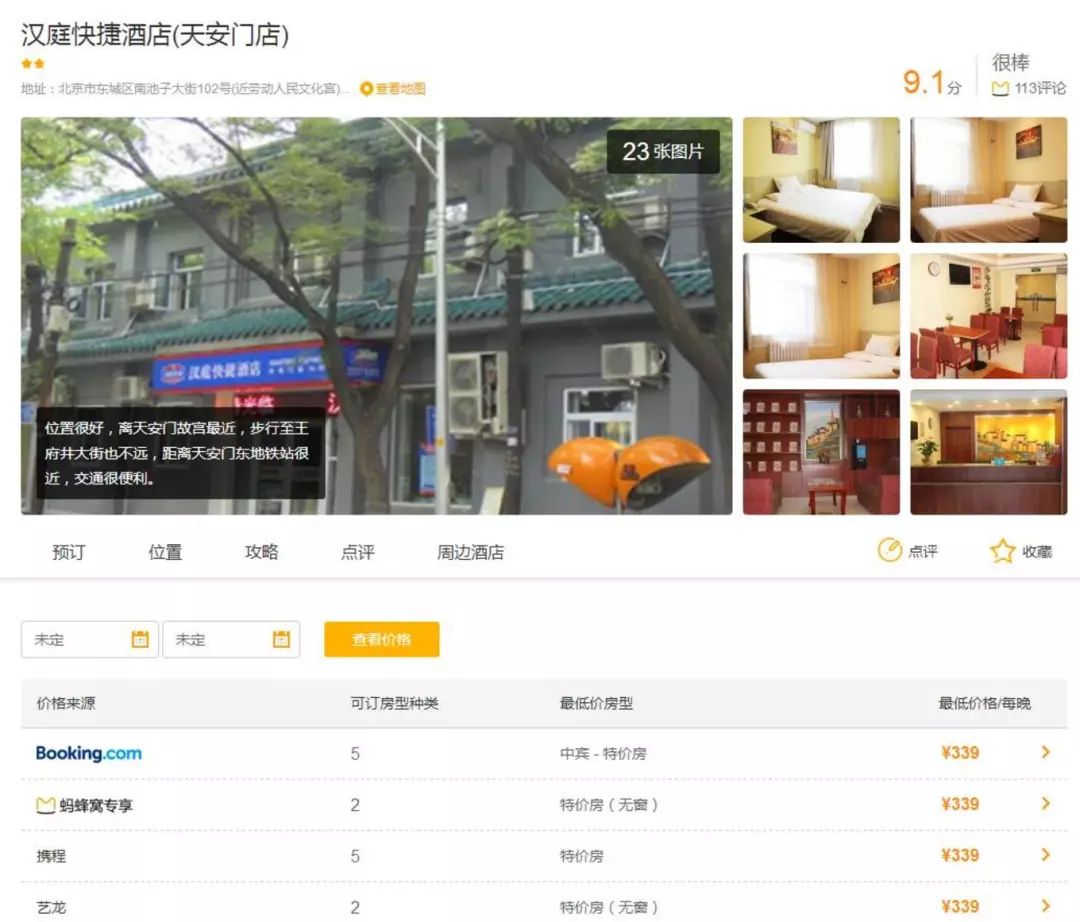Click the 23 张图片 photo count badge
The image size is (1080, 922).
click(663, 151)
